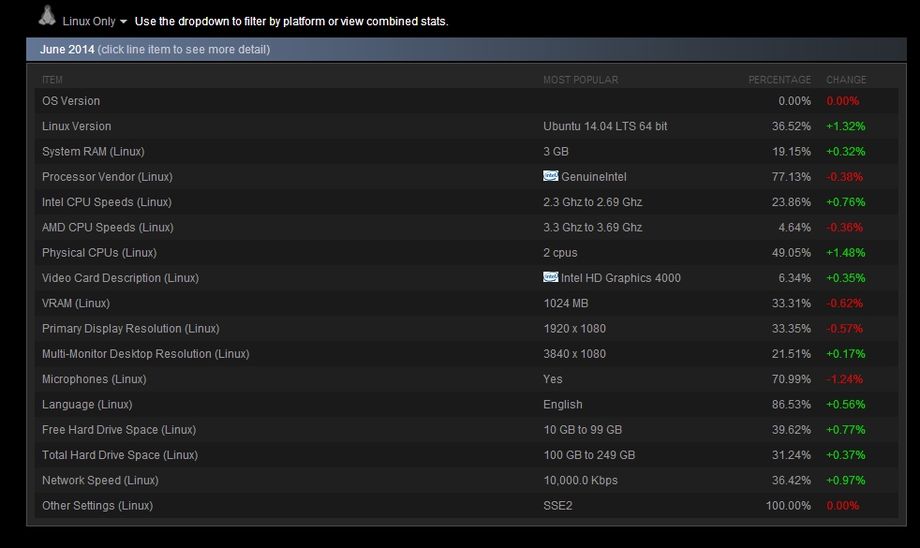The height and width of the screenshot is (548, 920).
Task: Click the 3840 x 1080 value
Action: point(574,354)
